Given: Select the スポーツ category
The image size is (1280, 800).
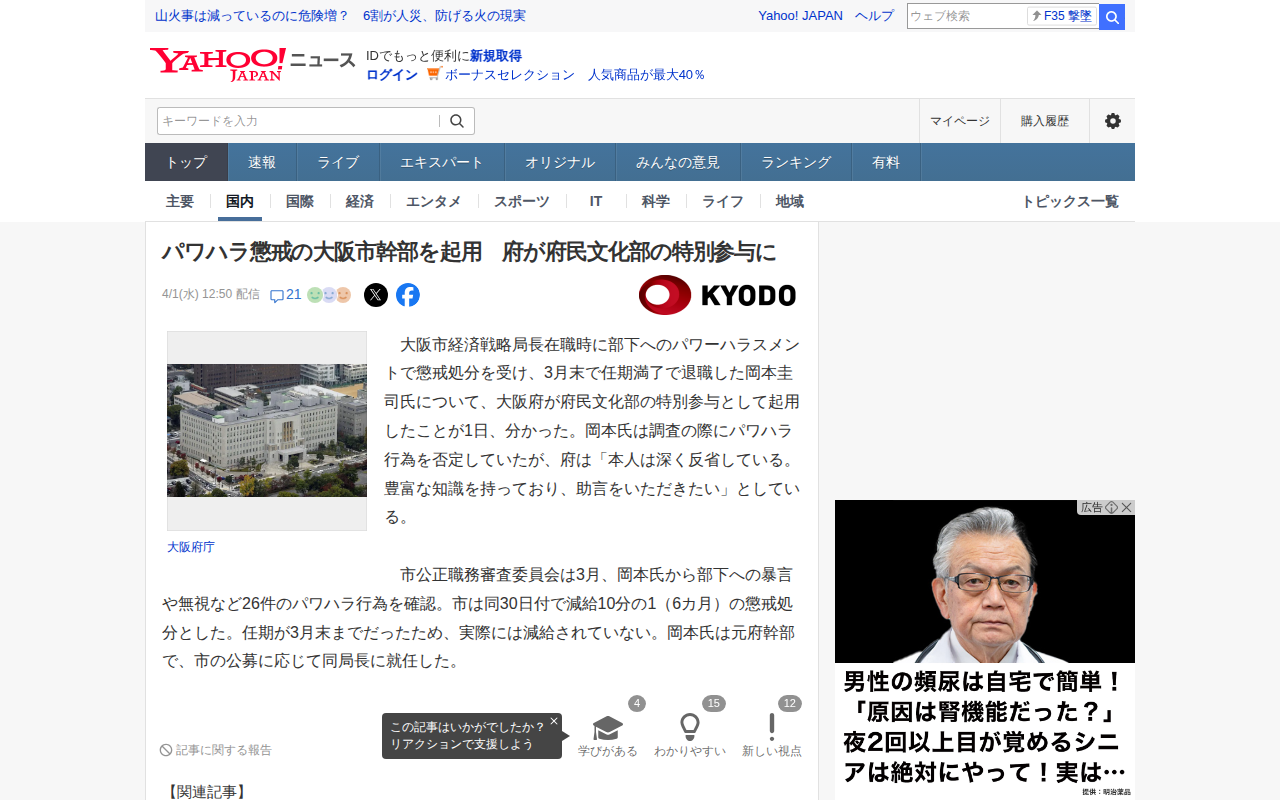Looking at the screenshot, I should (522, 201).
